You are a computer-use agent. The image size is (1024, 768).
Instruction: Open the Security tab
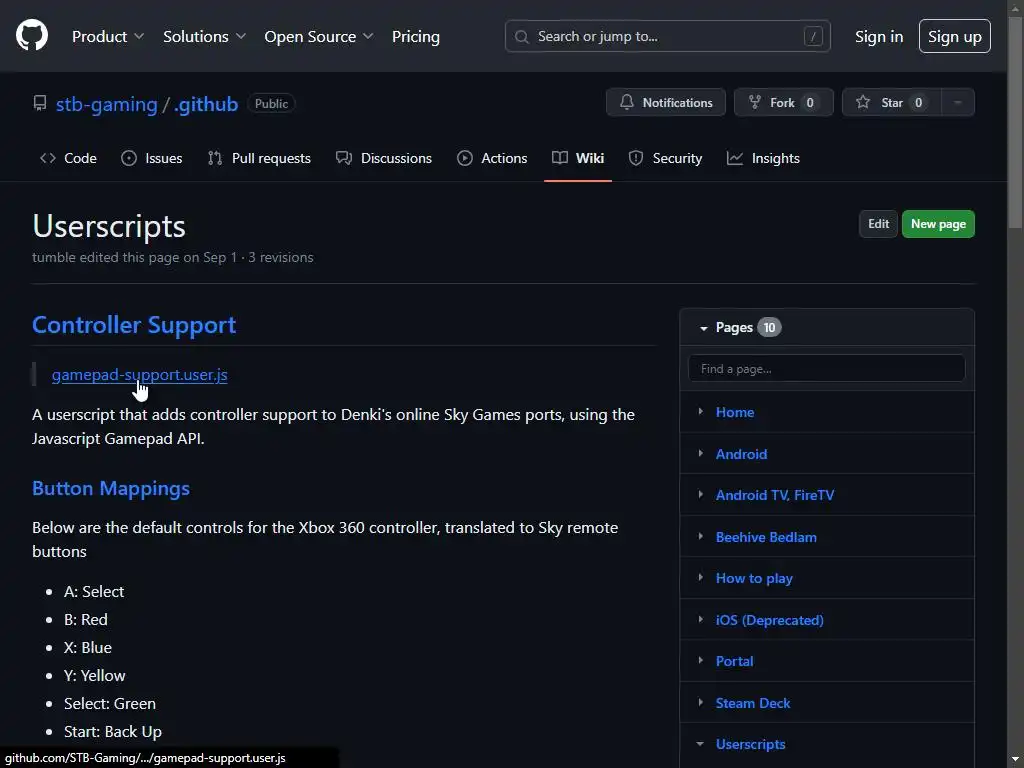point(665,158)
